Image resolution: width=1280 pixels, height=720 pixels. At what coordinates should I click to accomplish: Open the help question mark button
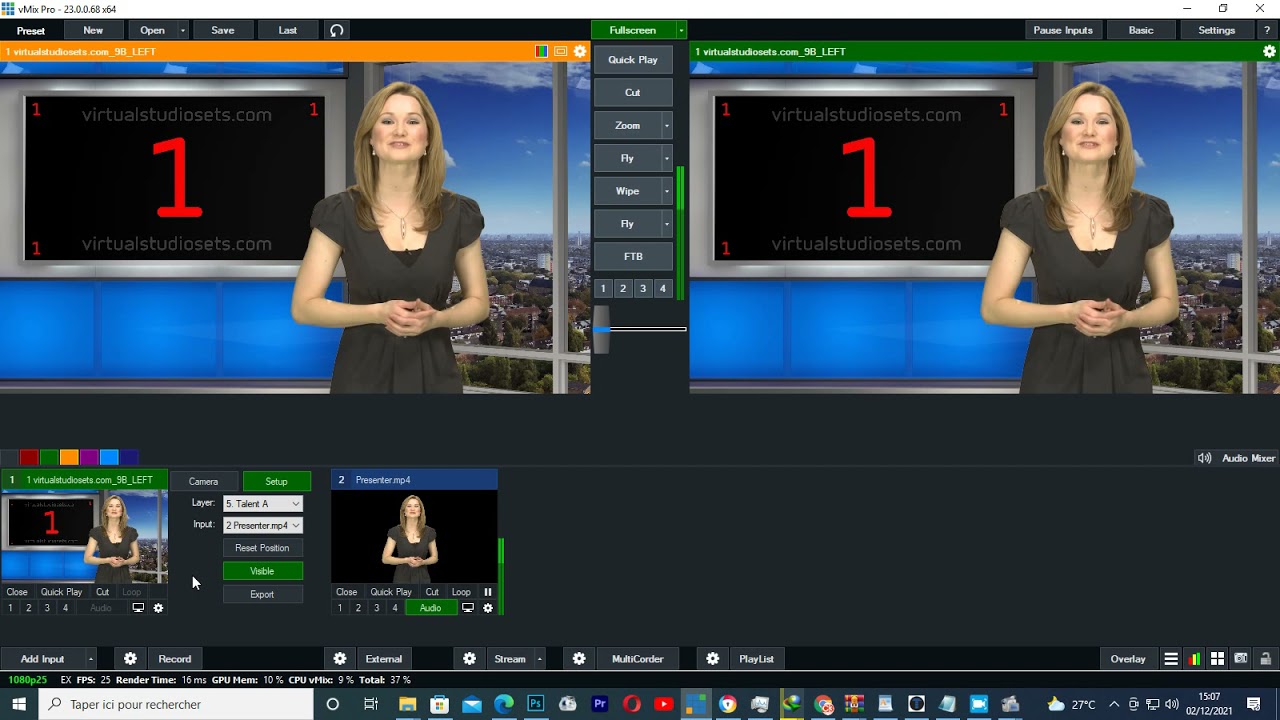pos(1267,30)
